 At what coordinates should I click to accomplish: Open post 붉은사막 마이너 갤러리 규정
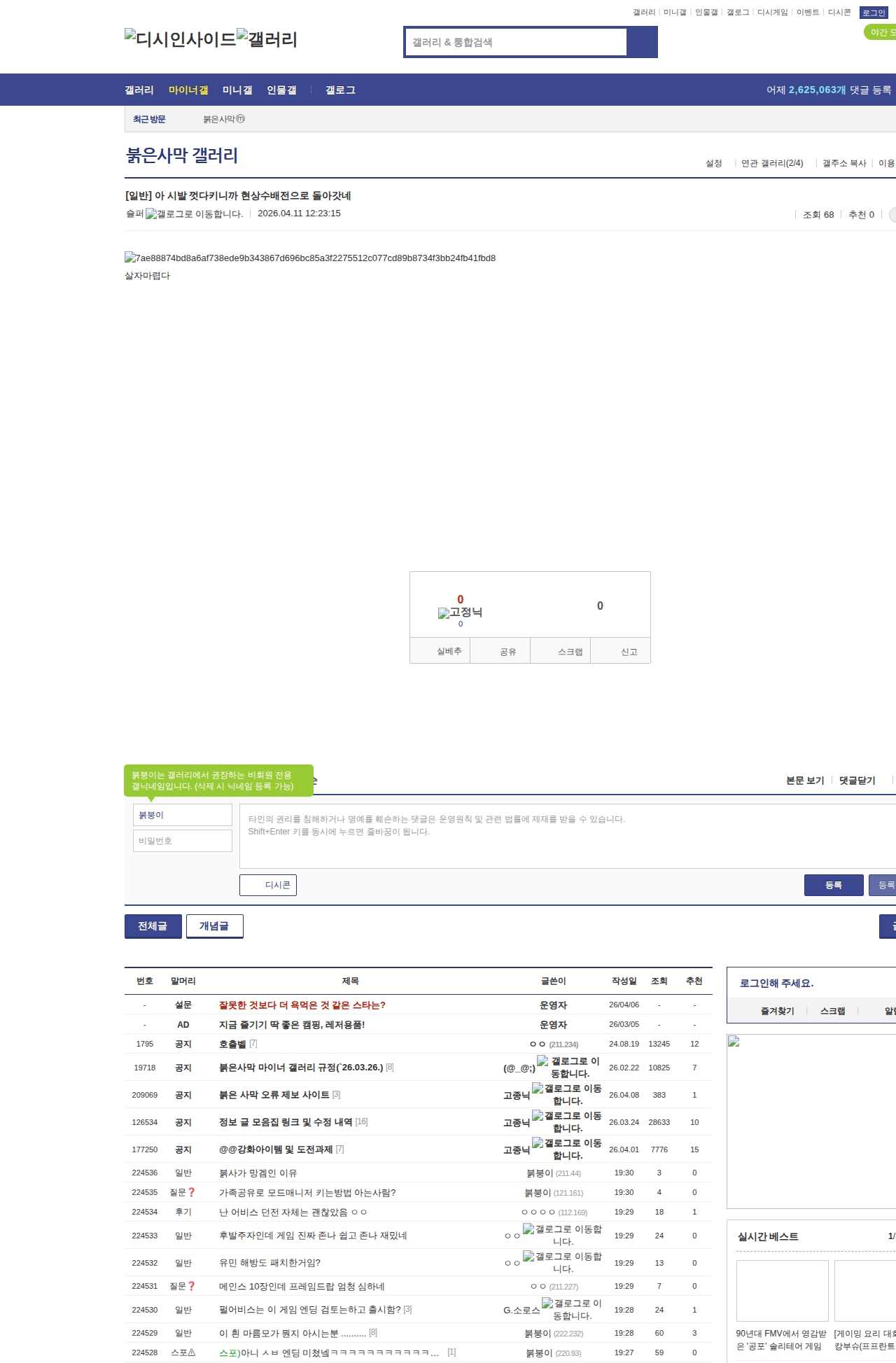(x=301, y=1068)
